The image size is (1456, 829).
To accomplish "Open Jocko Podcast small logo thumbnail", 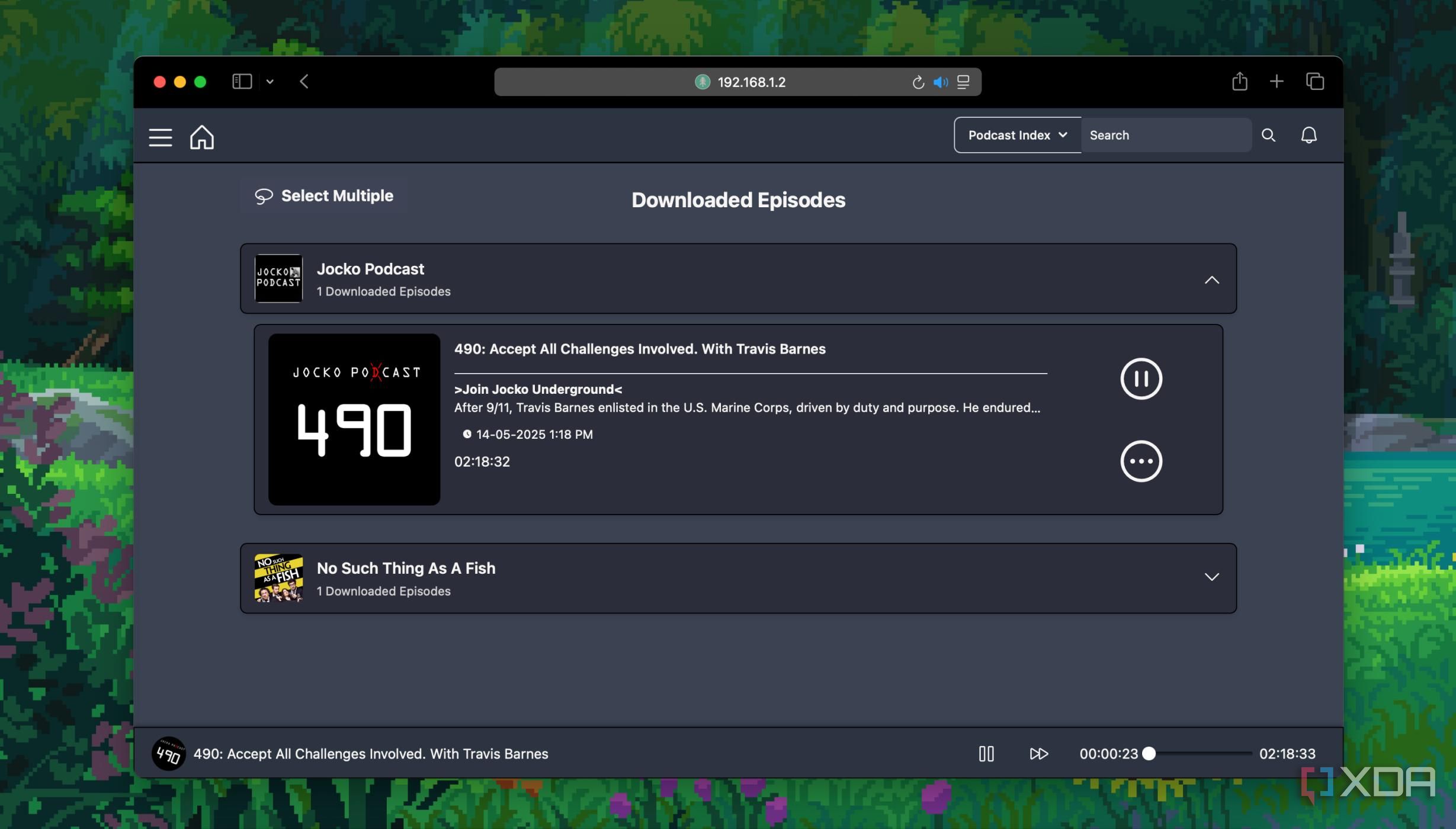I will pyautogui.click(x=278, y=278).
